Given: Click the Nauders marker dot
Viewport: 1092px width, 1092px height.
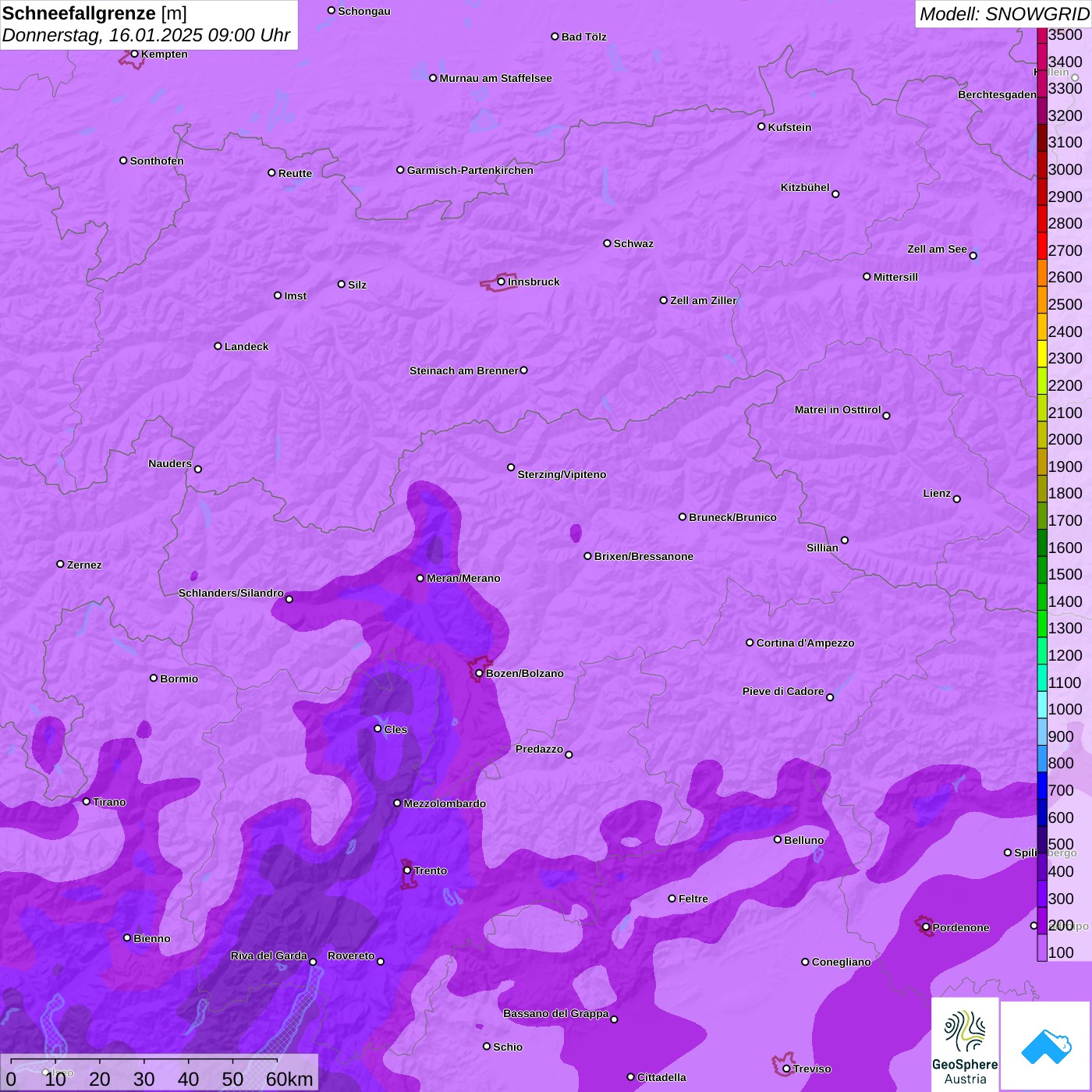Looking at the screenshot, I should [x=198, y=469].
